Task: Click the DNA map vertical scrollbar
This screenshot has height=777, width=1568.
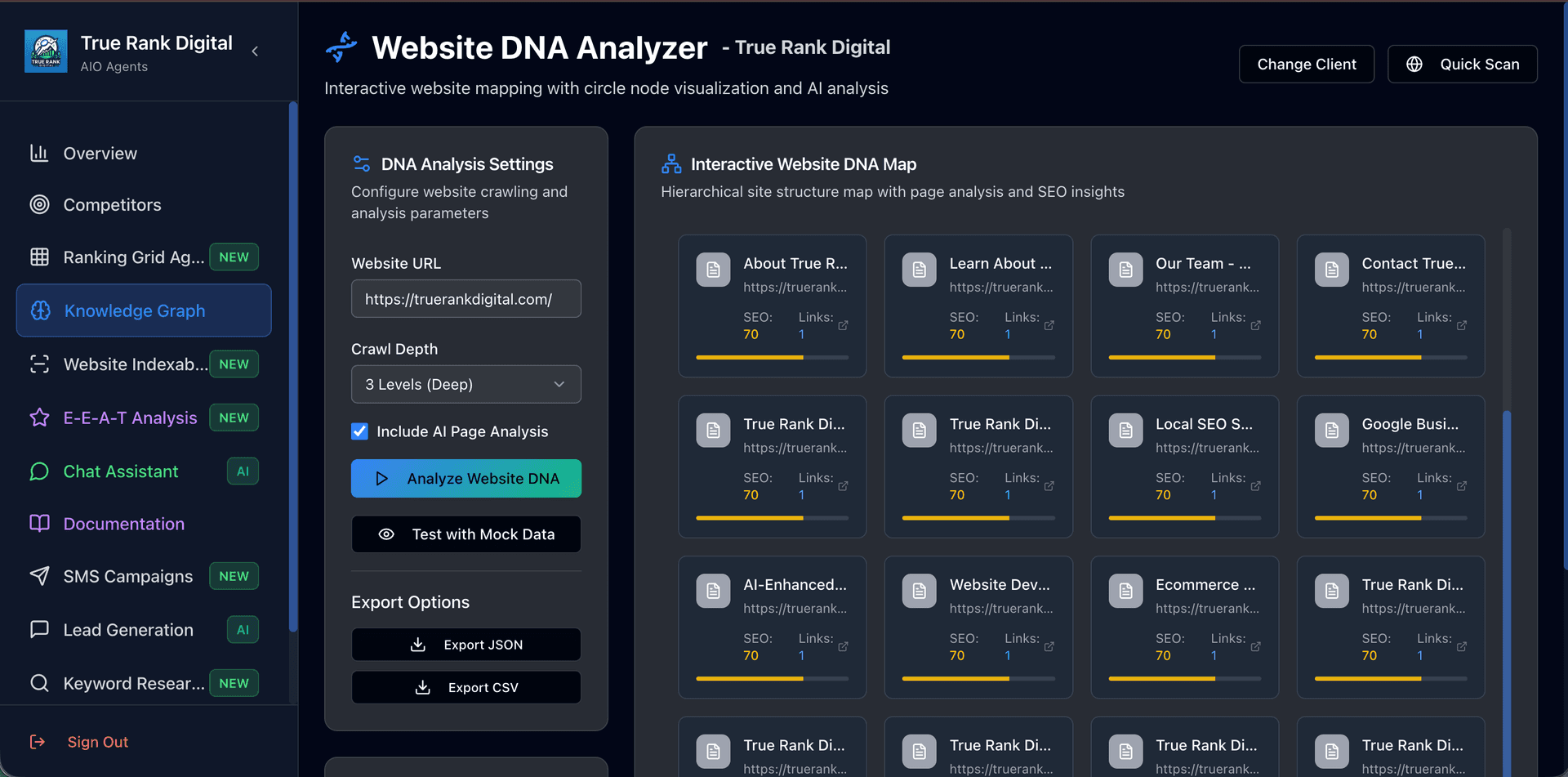Action: tap(1506, 572)
